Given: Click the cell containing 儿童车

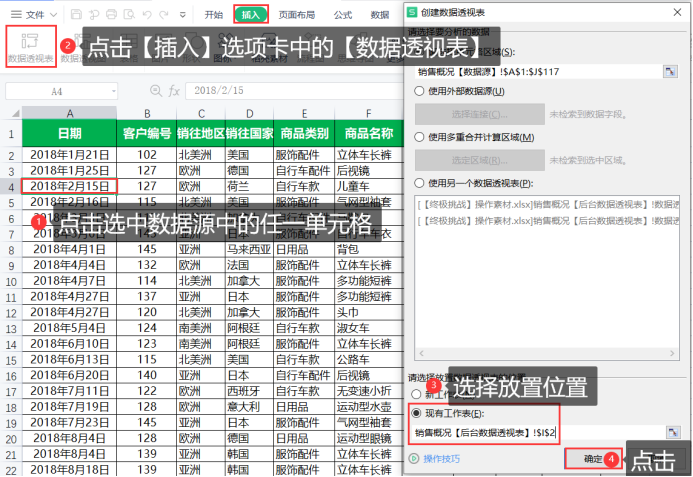Looking at the screenshot, I should coord(369,186).
